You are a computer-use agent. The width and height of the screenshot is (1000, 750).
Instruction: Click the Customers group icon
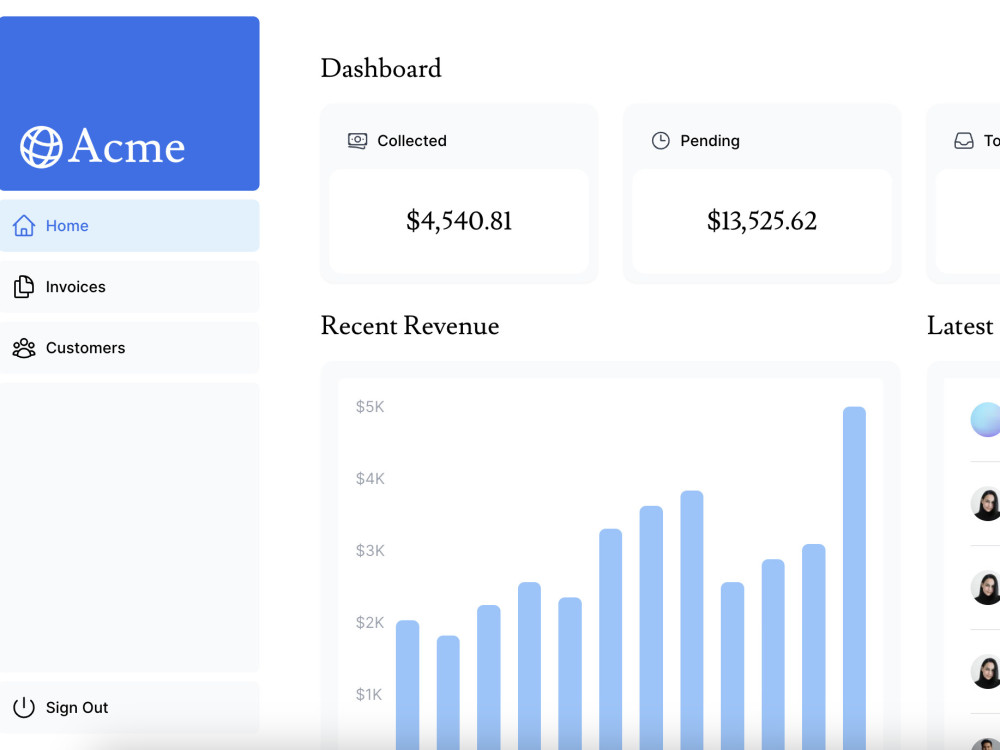point(24,348)
